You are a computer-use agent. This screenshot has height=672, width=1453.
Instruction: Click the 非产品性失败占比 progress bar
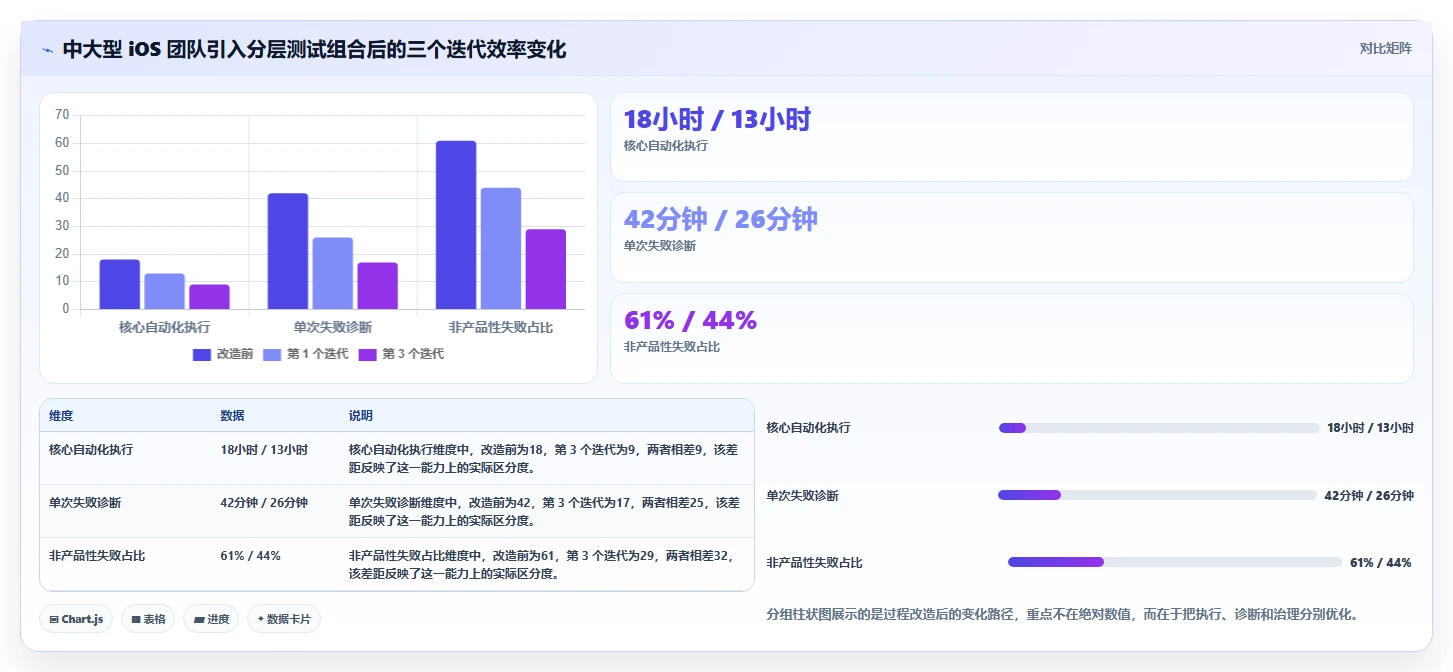(x=1175, y=562)
